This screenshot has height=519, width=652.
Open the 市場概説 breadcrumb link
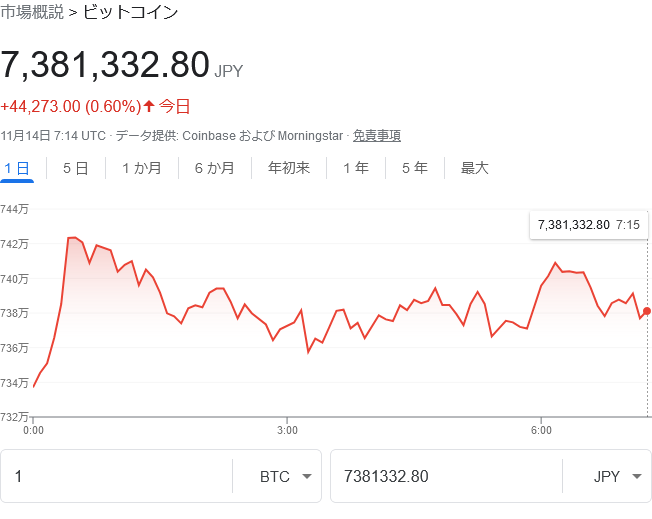[x=32, y=13]
